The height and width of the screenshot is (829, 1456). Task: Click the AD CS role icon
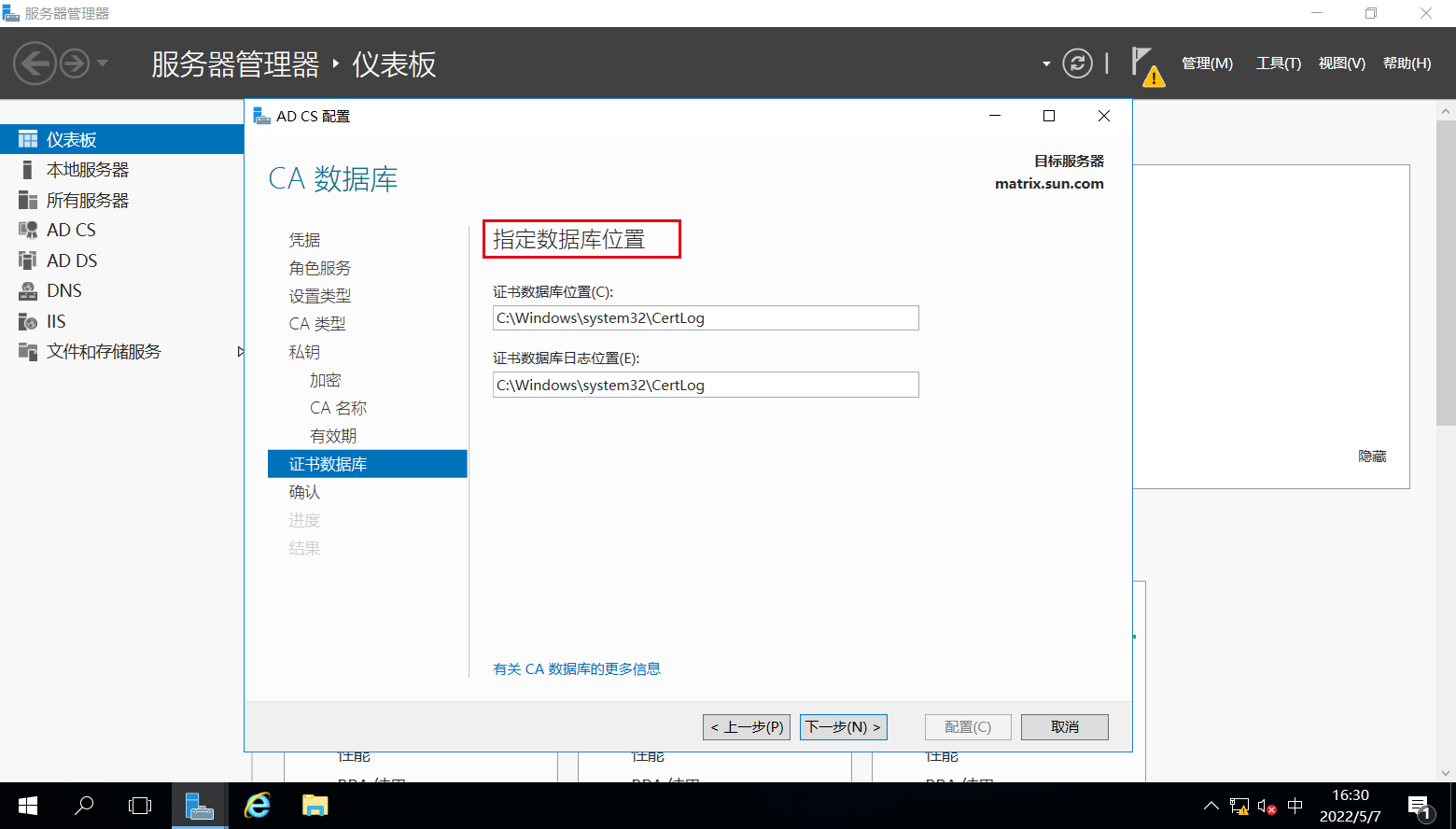(28, 230)
